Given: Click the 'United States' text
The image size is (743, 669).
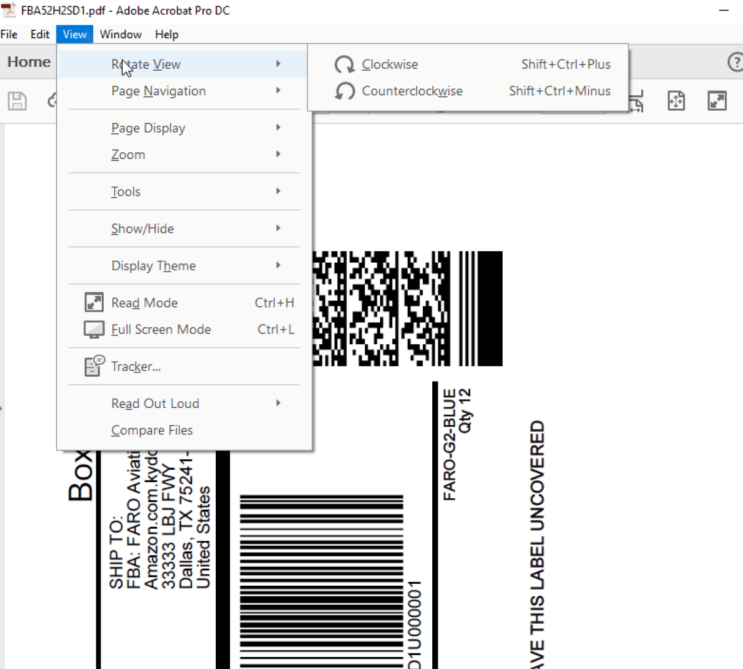Looking at the screenshot, I should 203,537.
